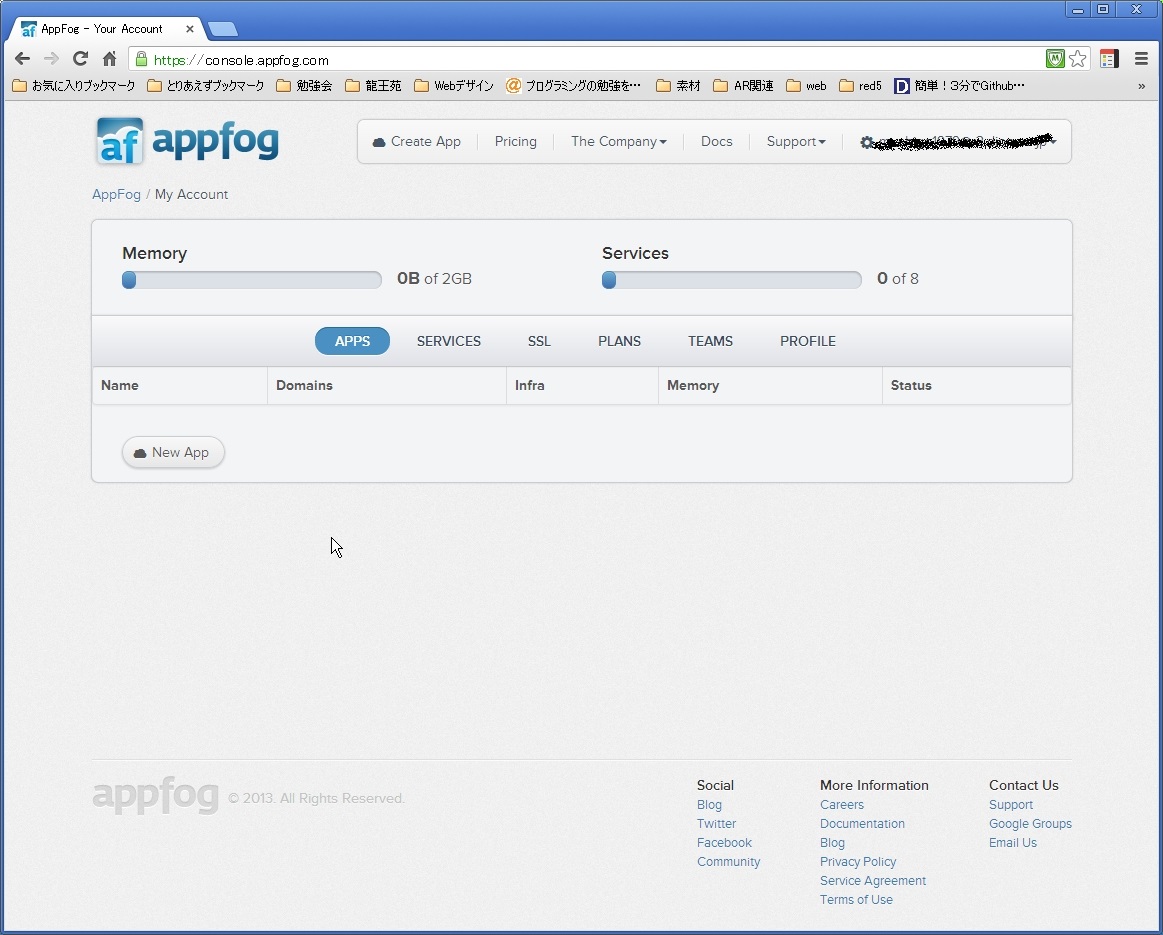Open the プログラミングの勉強を bookmark
Screen dimensions: 1163x935
tap(573, 86)
